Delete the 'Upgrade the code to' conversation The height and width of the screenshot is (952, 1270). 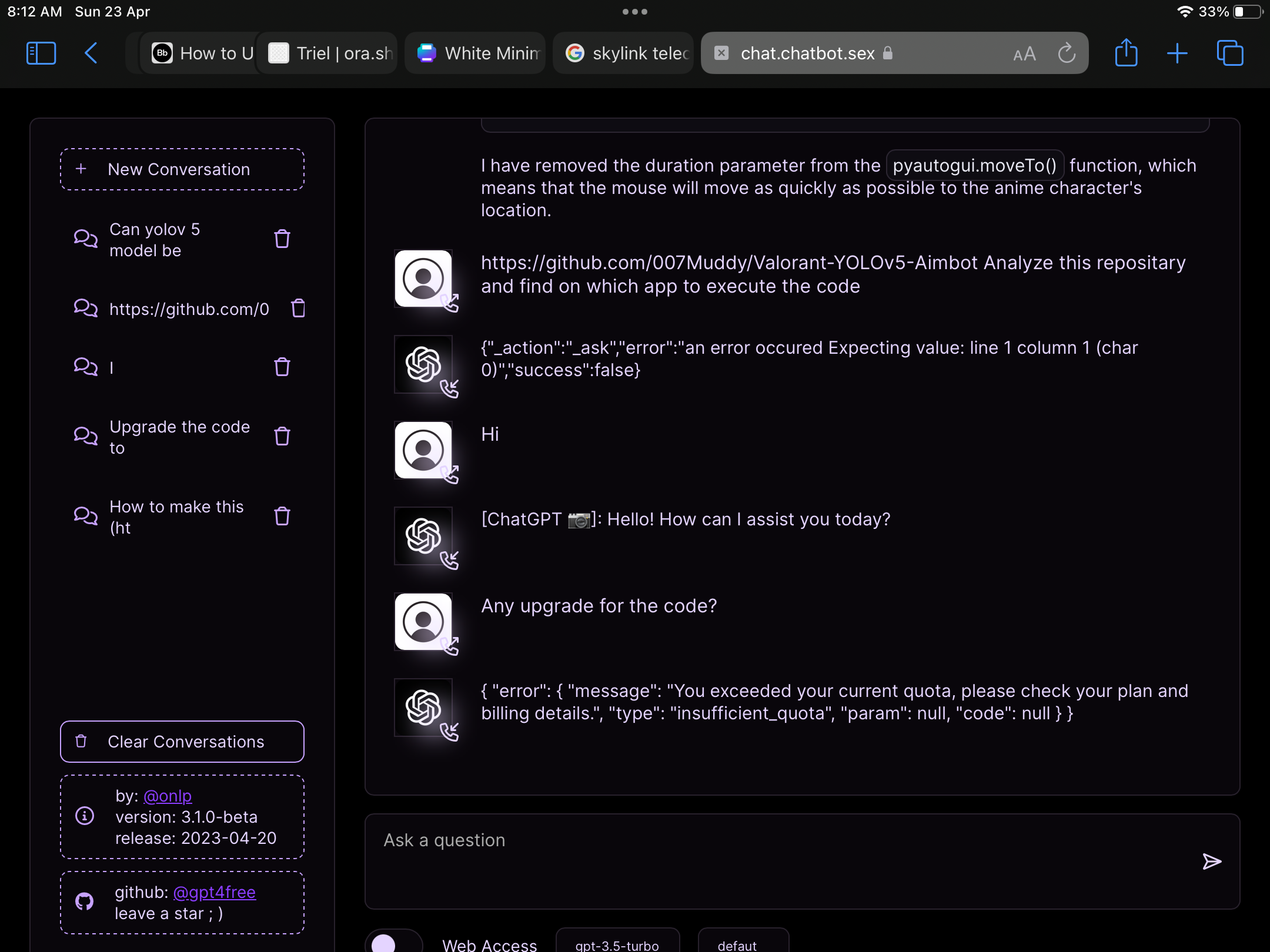(282, 437)
